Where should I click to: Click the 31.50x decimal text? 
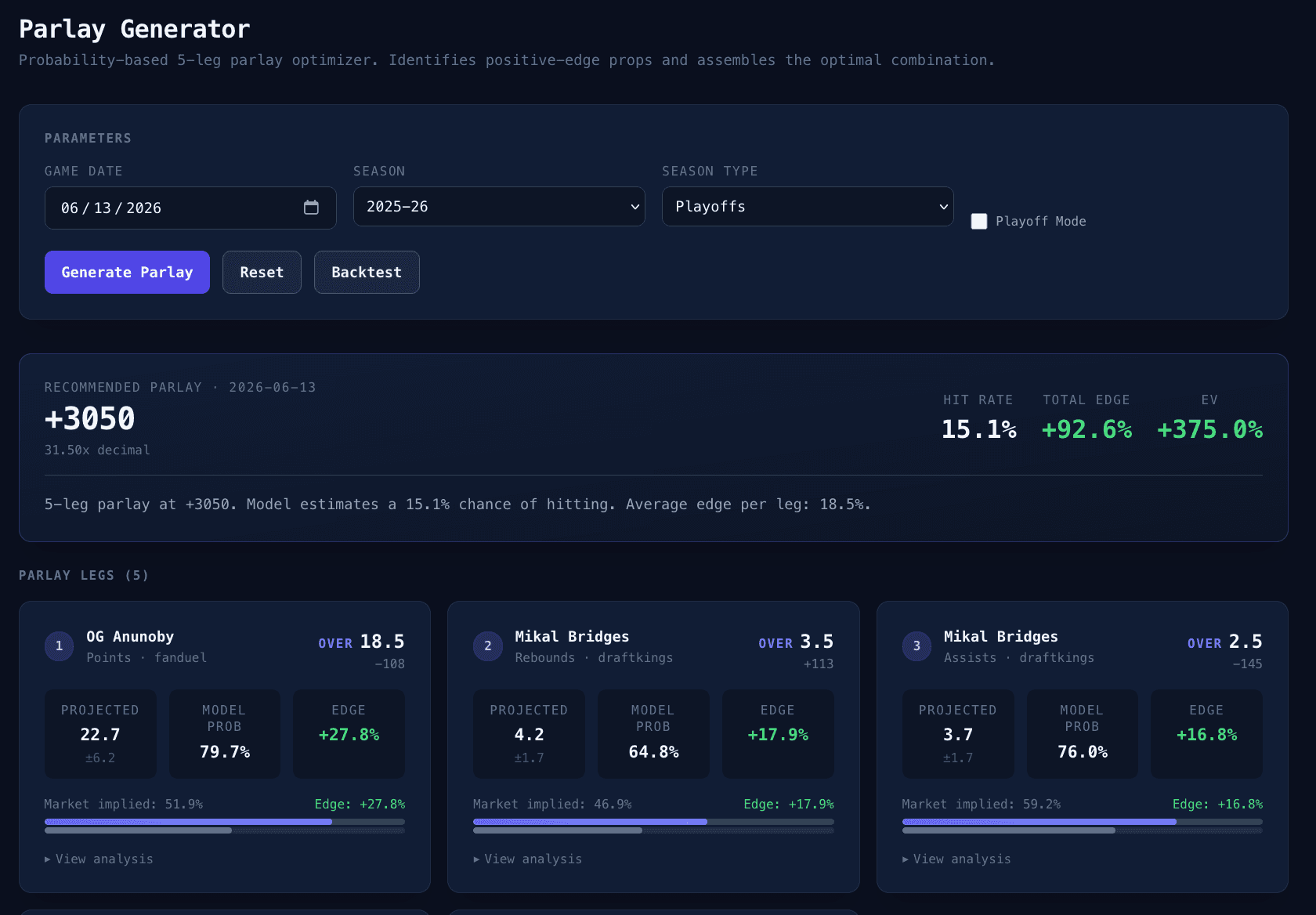[x=97, y=450]
